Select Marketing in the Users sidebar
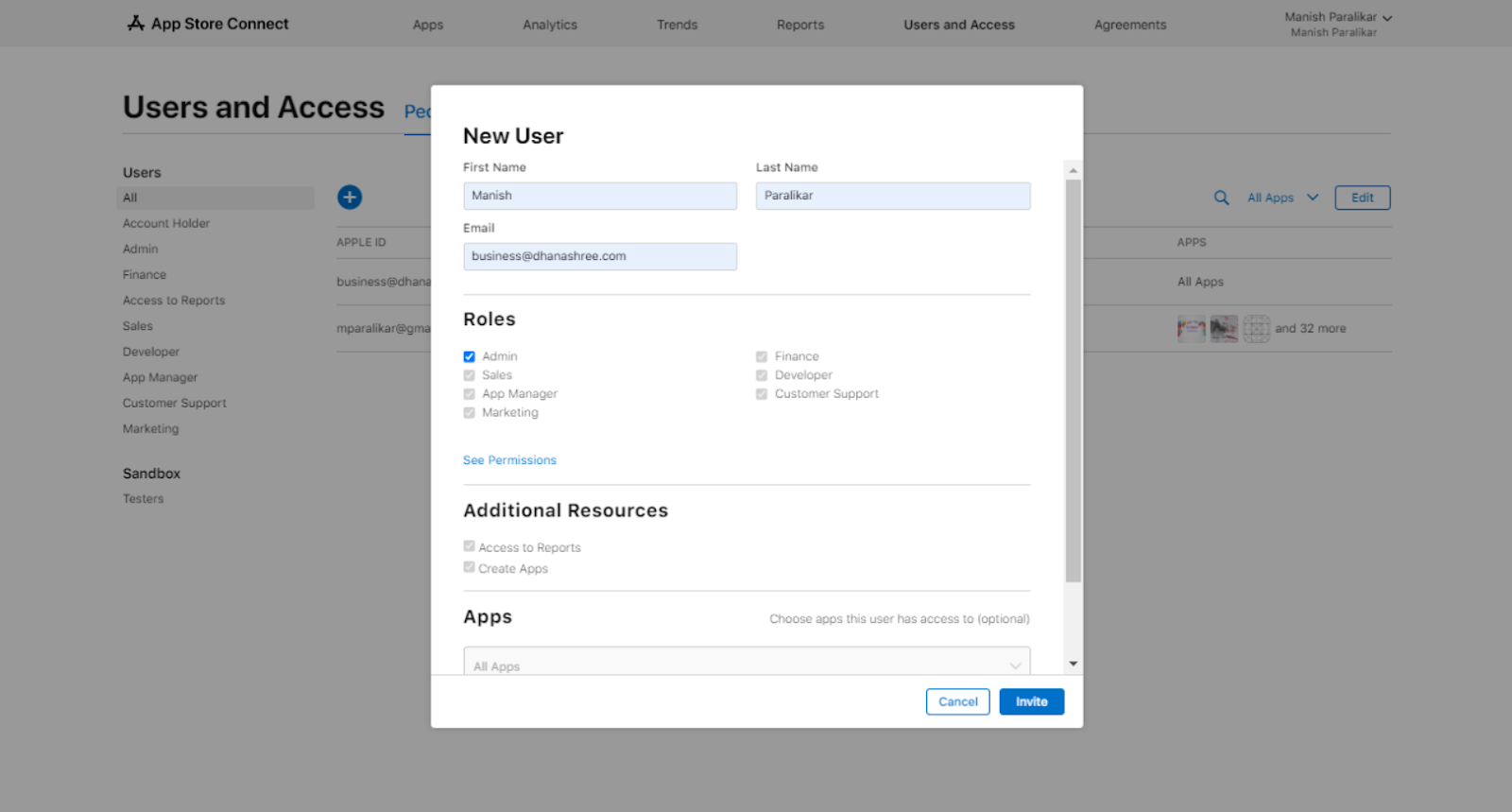 151,428
